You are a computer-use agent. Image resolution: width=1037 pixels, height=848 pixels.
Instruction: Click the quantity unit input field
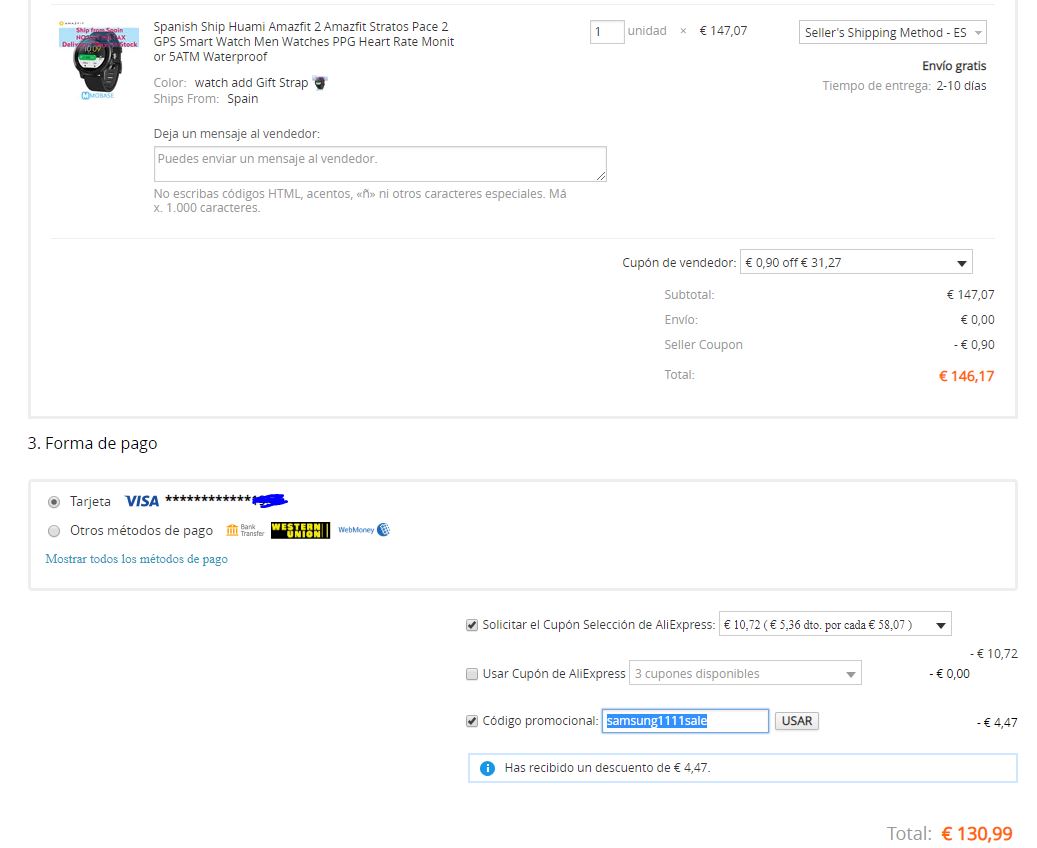point(606,32)
